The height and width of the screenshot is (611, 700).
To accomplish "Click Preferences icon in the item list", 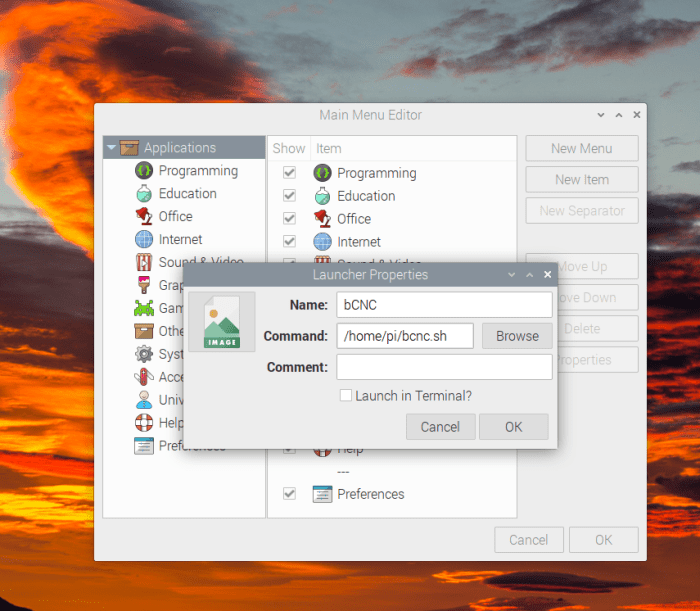I will (322, 494).
